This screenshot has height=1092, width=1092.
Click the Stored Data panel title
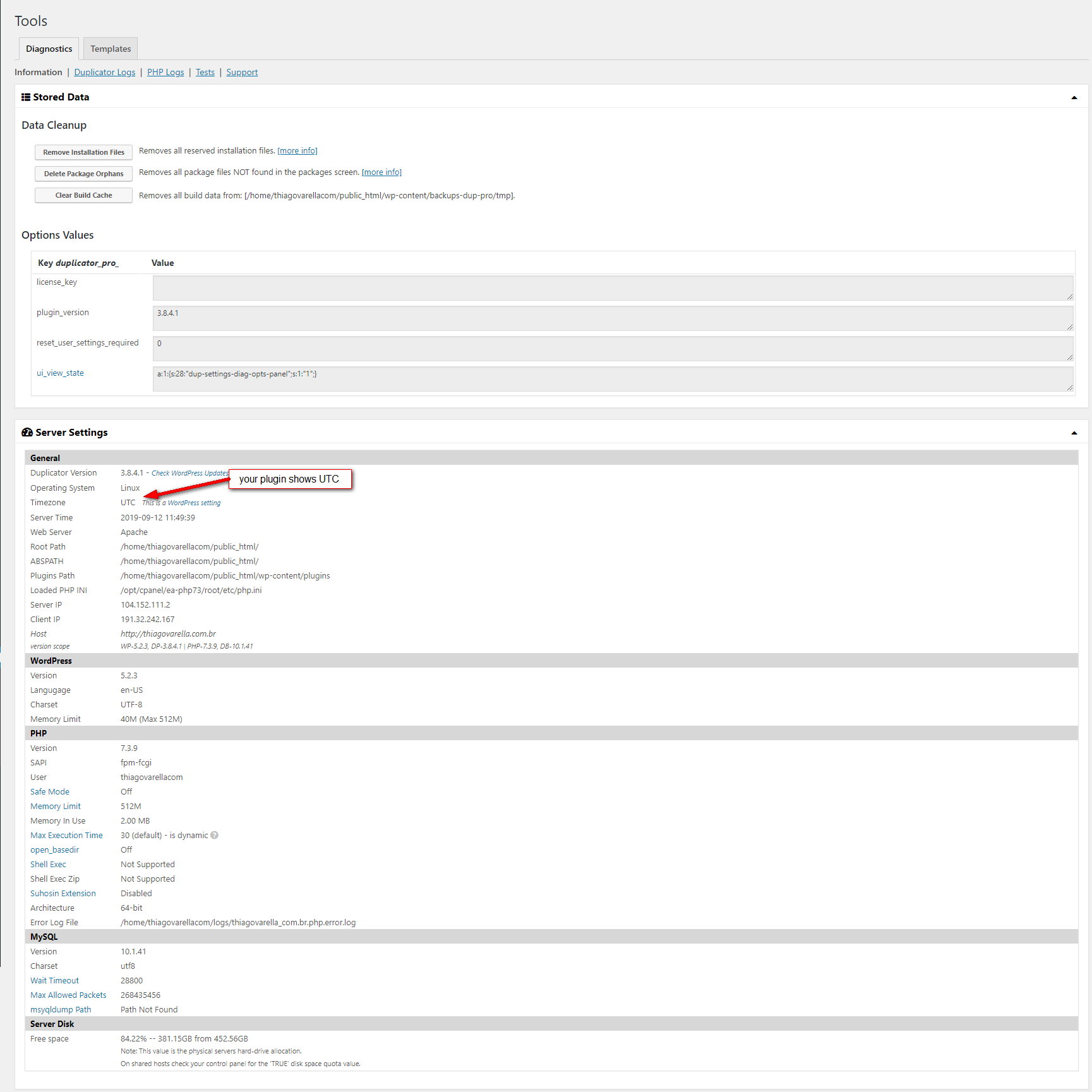pyautogui.click(x=61, y=97)
